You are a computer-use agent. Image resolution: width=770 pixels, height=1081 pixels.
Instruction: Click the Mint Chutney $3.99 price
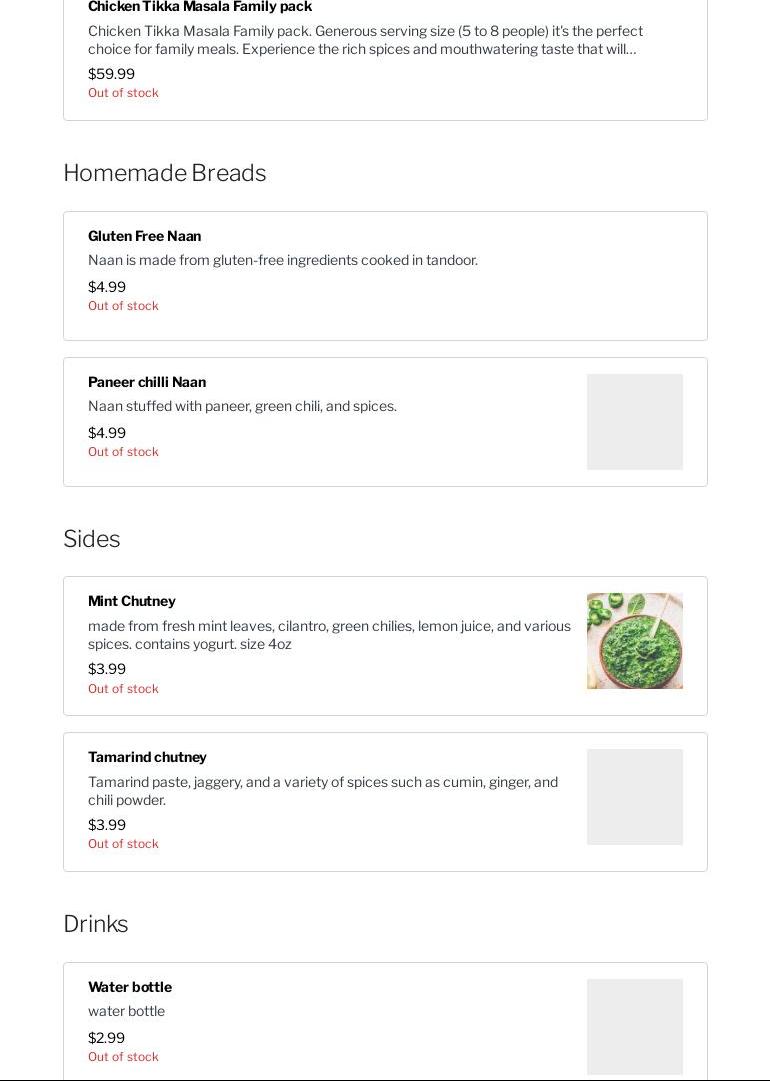(x=107, y=669)
